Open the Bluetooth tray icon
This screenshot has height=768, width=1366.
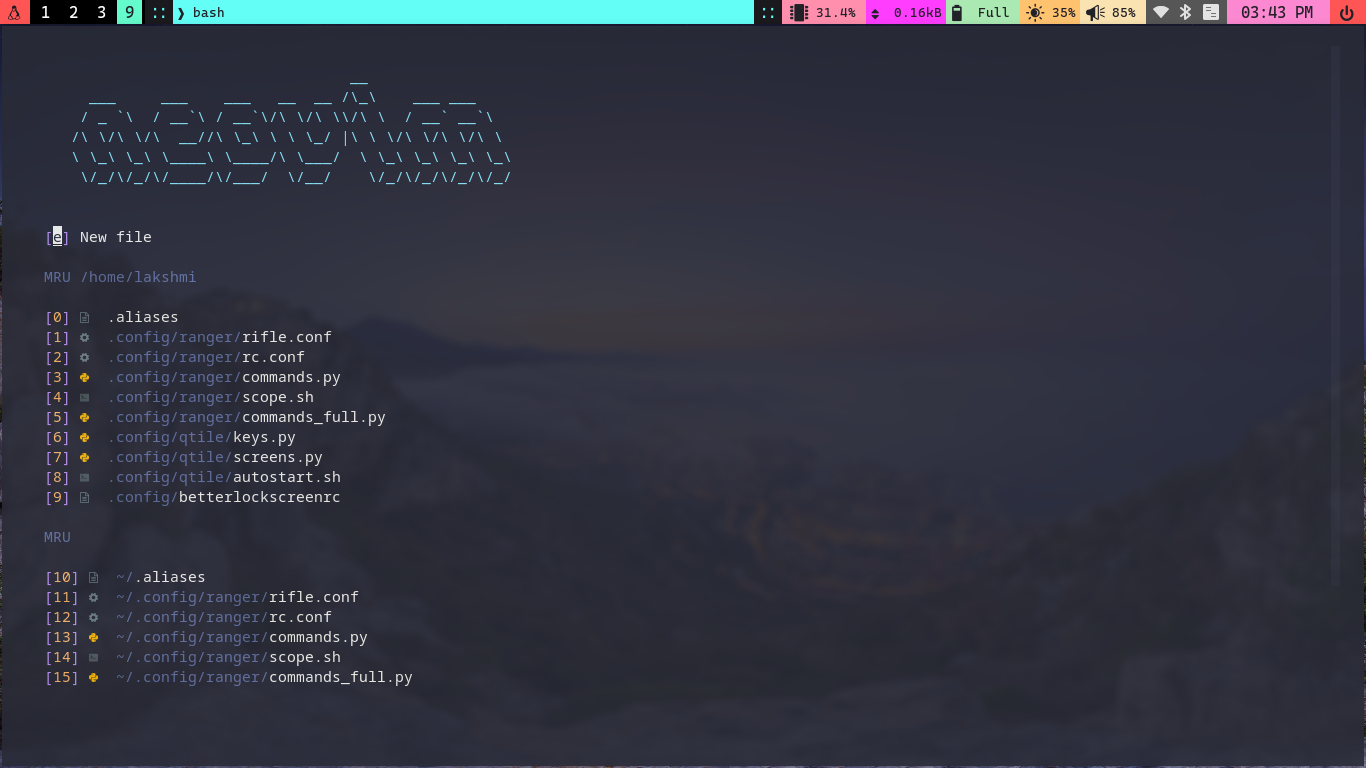[x=1186, y=12]
